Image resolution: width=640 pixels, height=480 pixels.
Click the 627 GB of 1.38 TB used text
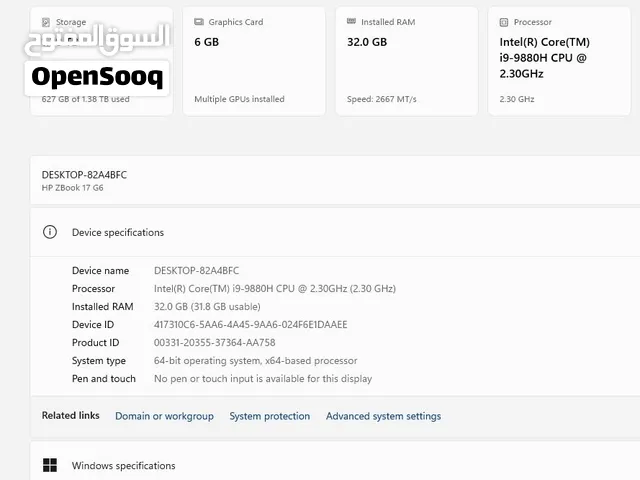pos(85,99)
